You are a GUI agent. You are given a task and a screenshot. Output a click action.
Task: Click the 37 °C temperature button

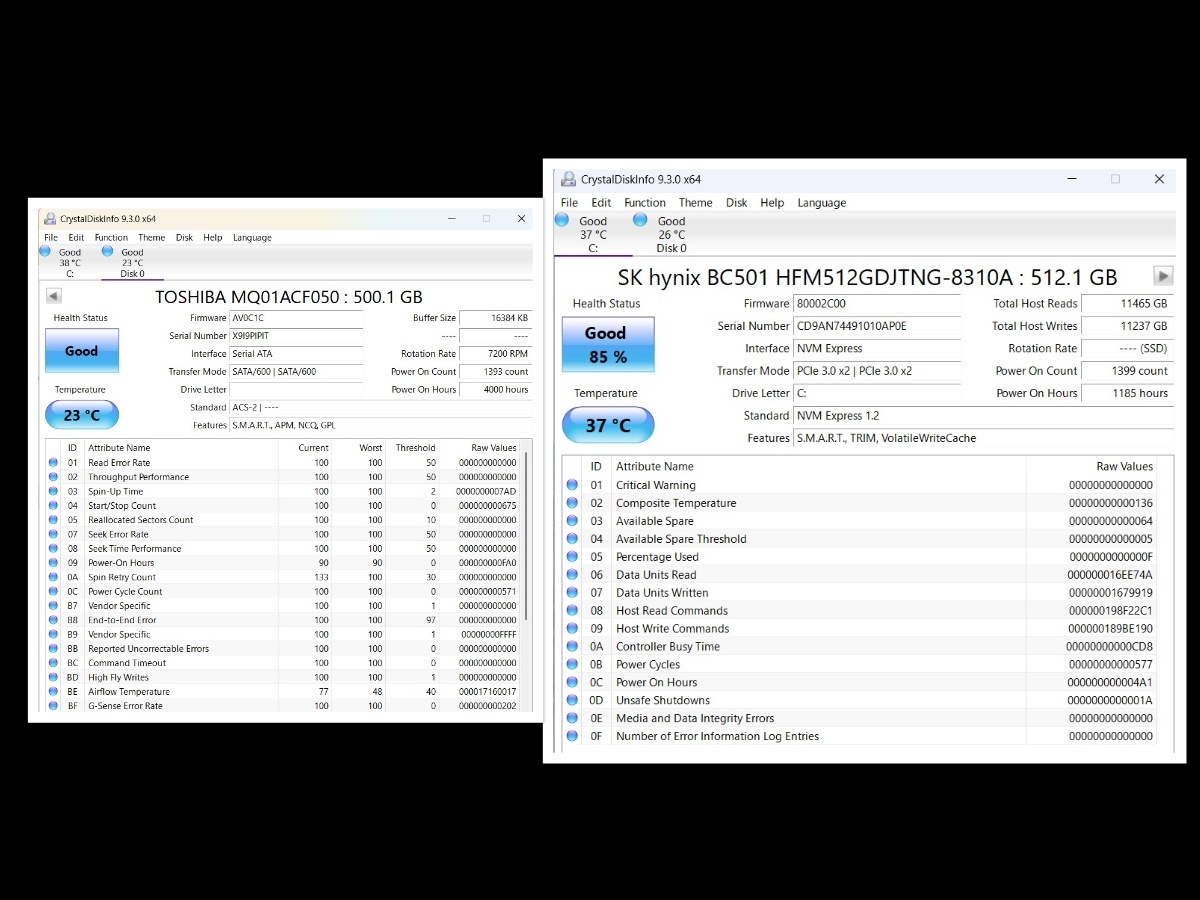[x=607, y=425]
